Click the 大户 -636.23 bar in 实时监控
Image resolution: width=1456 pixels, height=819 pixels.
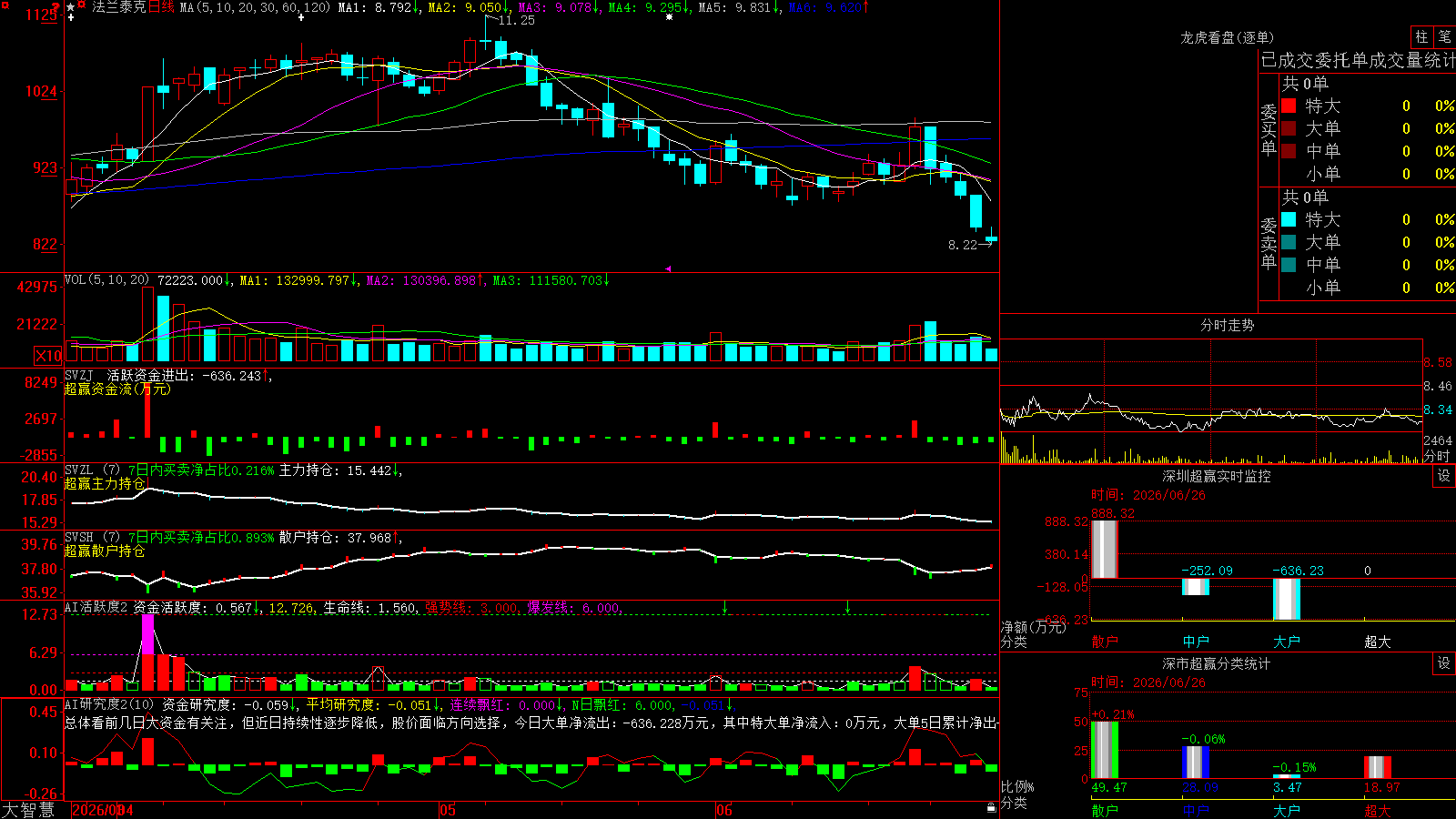(1287, 599)
